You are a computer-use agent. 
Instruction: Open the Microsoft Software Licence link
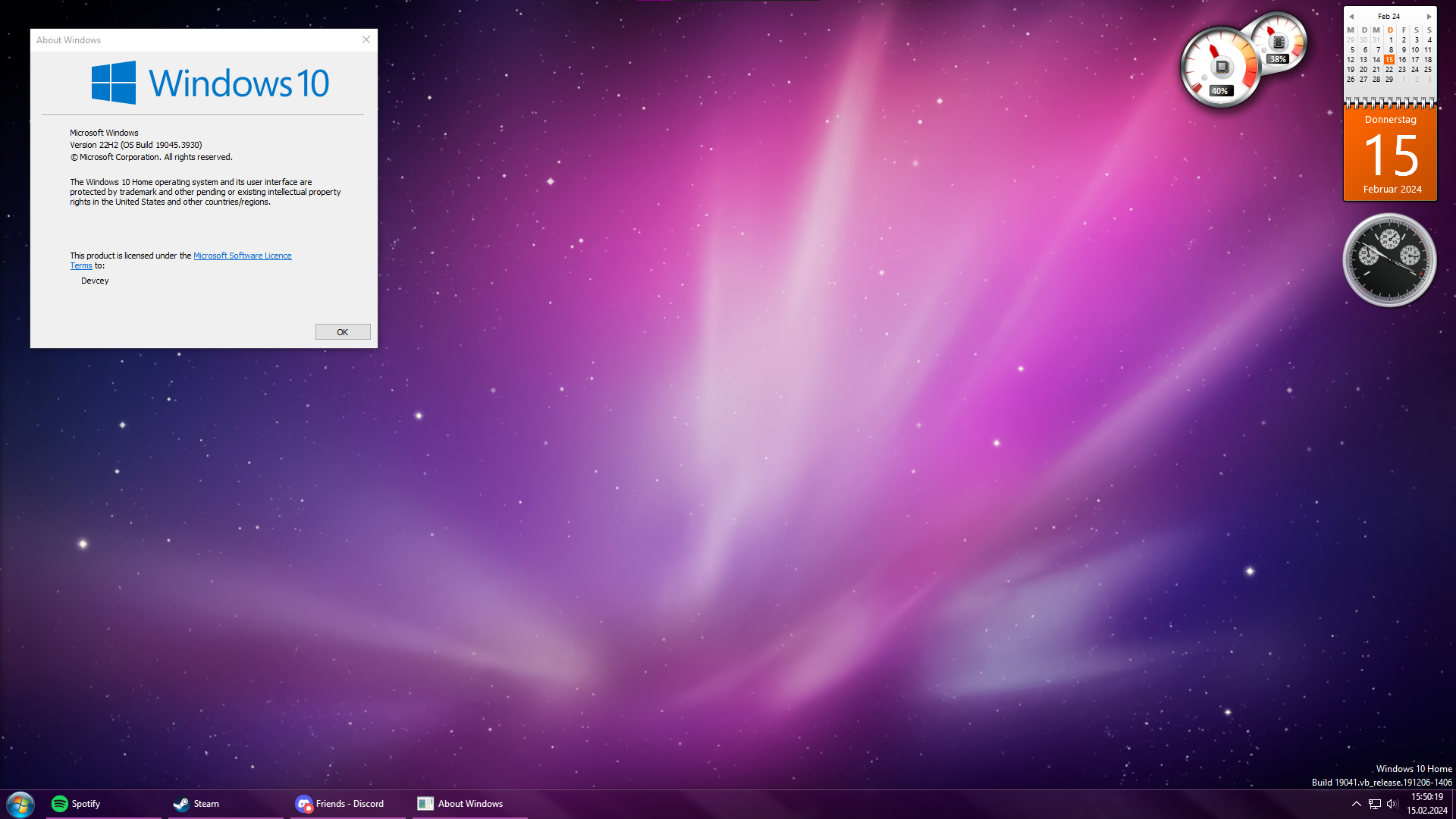(x=243, y=256)
